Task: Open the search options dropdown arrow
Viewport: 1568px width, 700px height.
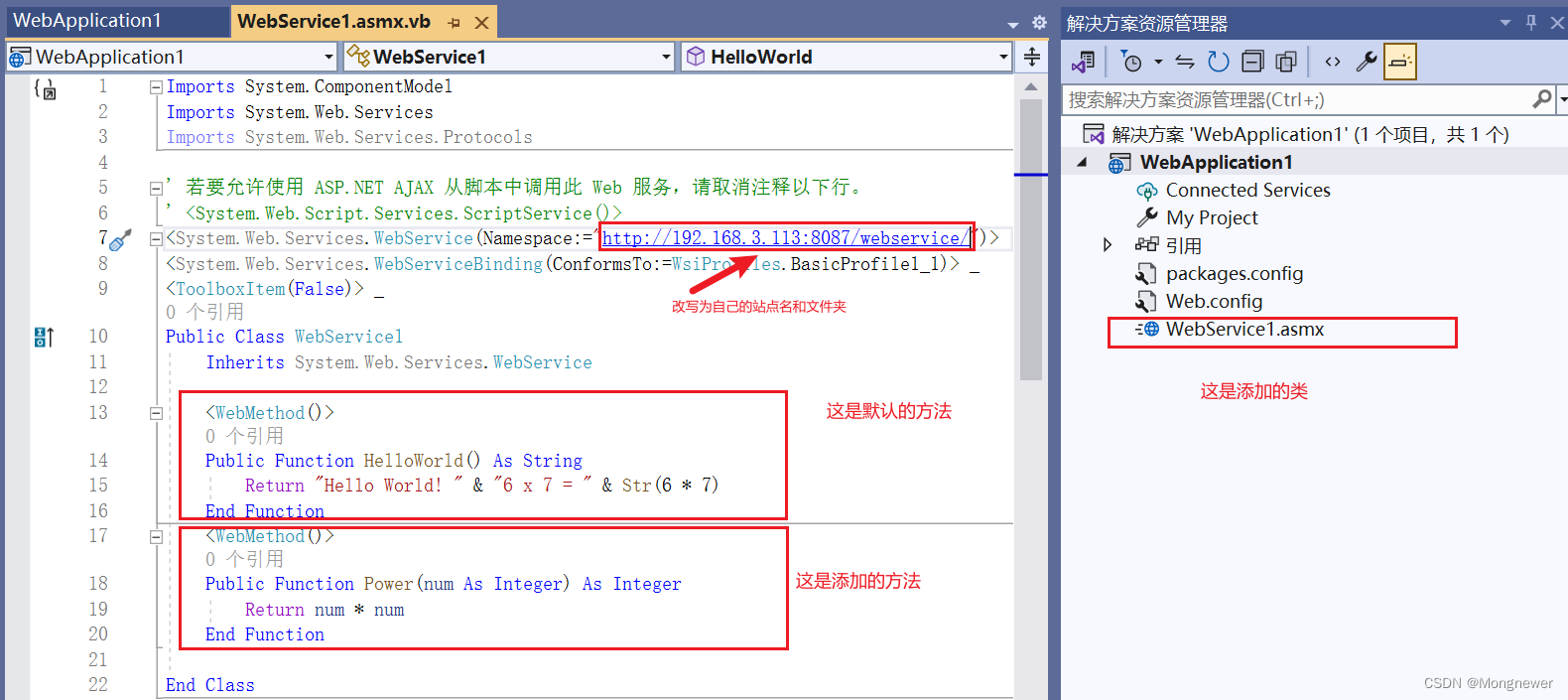Action: click(1563, 99)
